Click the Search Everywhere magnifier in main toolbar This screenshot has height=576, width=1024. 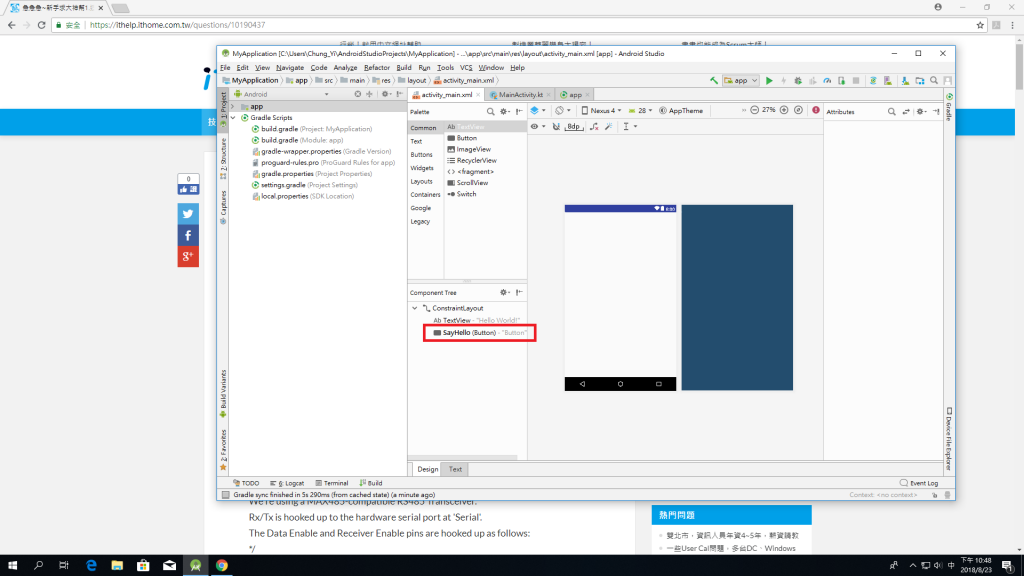pyautogui.click(x=934, y=81)
